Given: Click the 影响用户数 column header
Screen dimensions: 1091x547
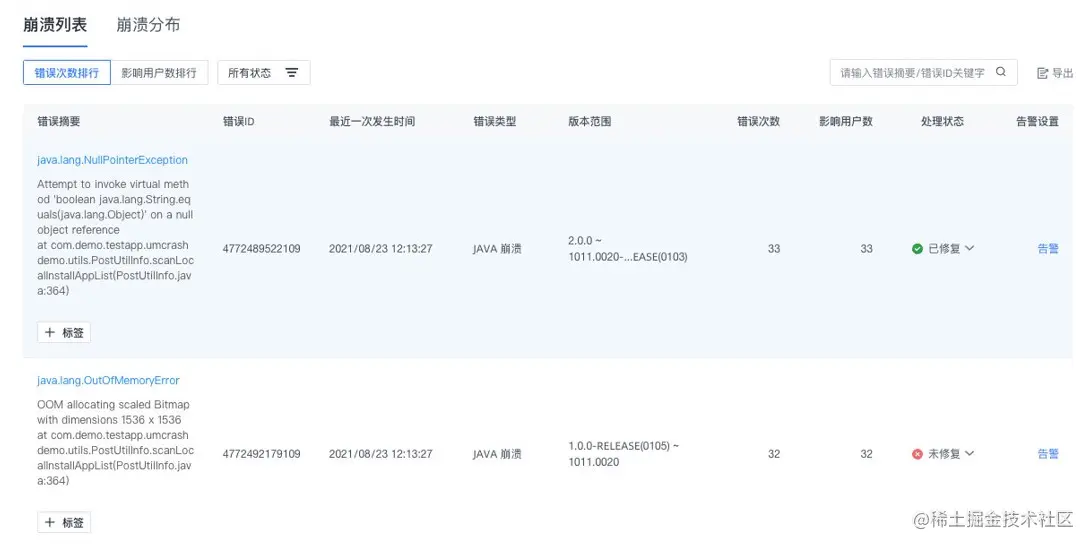Looking at the screenshot, I should point(845,121).
